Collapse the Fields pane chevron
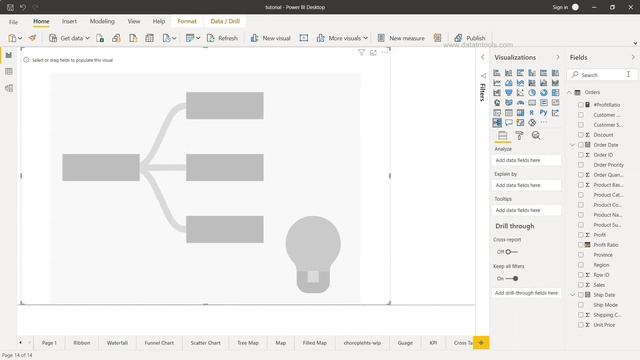 [x=633, y=58]
